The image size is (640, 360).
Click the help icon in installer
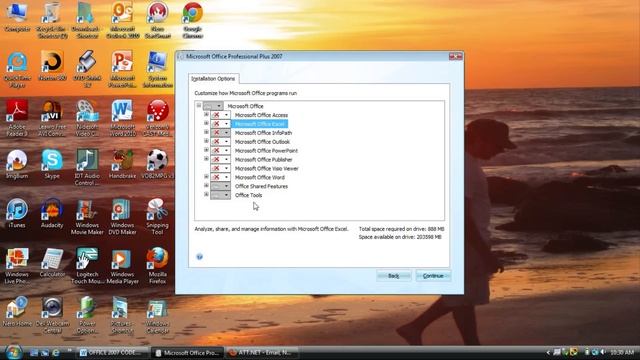tap(199, 256)
